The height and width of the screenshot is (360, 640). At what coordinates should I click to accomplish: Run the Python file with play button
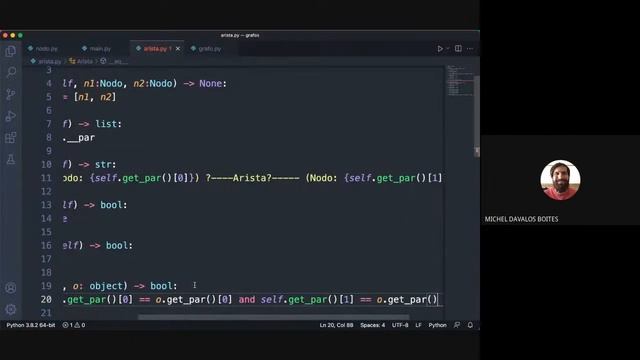[440, 49]
